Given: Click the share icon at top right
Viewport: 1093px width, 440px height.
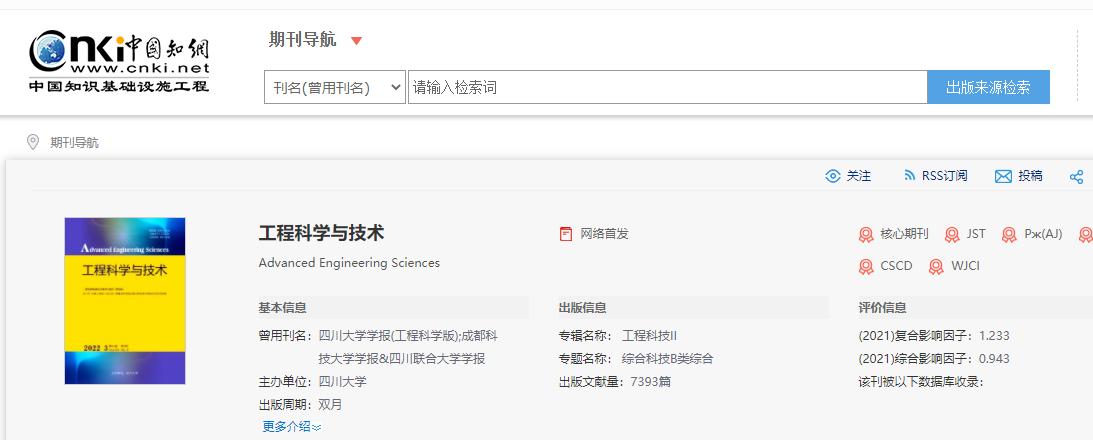Looking at the screenshot, I should [x=1077, y=177].
